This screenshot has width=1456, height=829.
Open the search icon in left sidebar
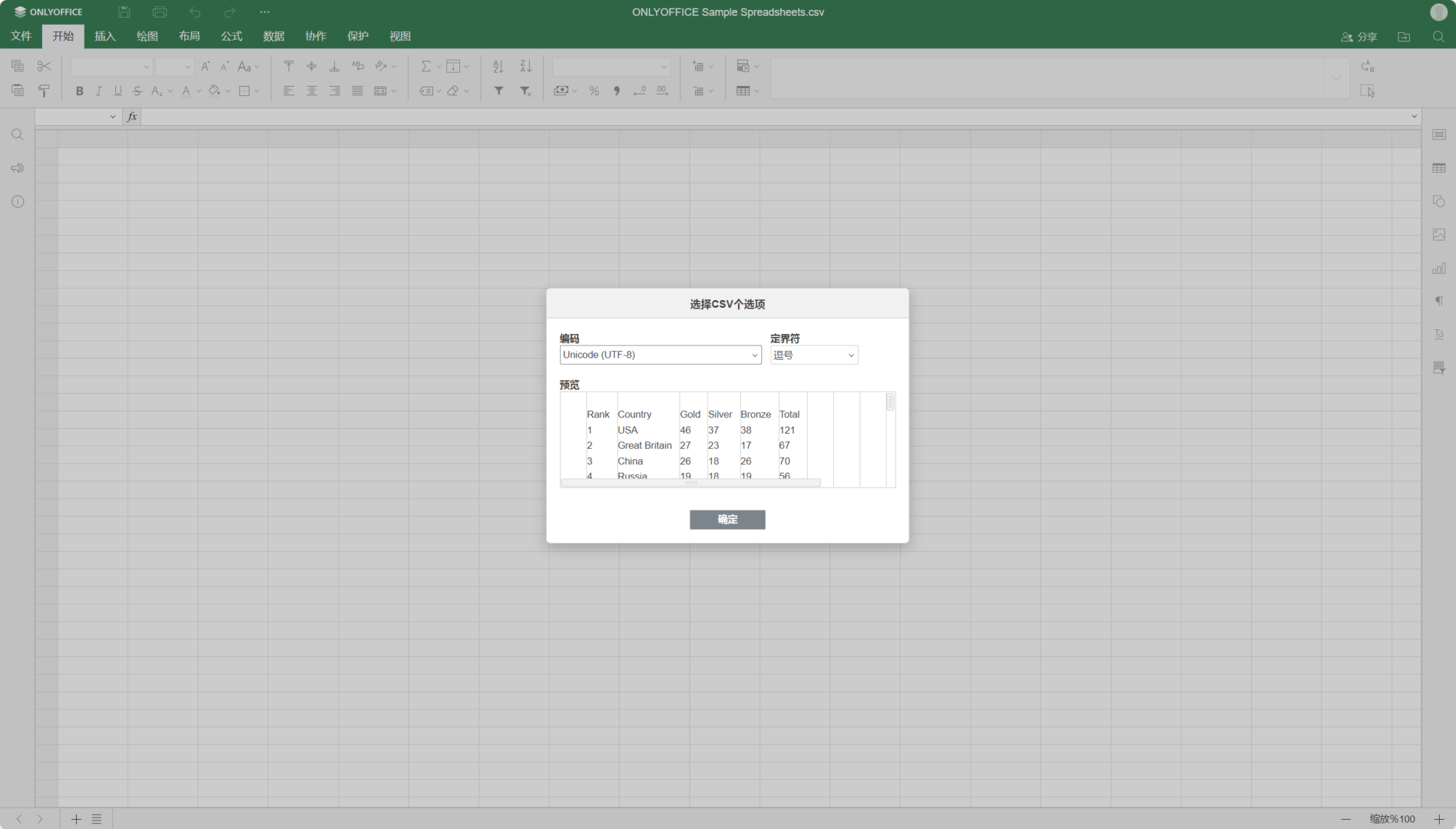pyautogui.click(x=18, y=135)
